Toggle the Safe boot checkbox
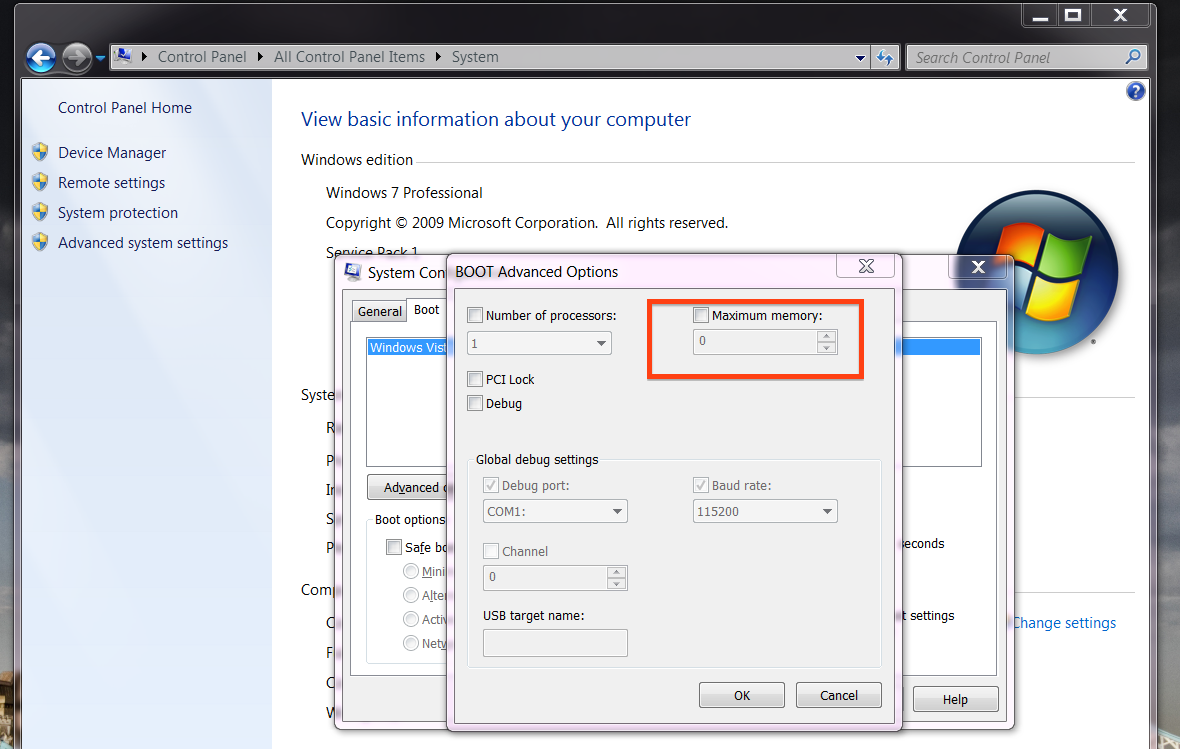Screen dimensions: 1180x749 [394, 547]
